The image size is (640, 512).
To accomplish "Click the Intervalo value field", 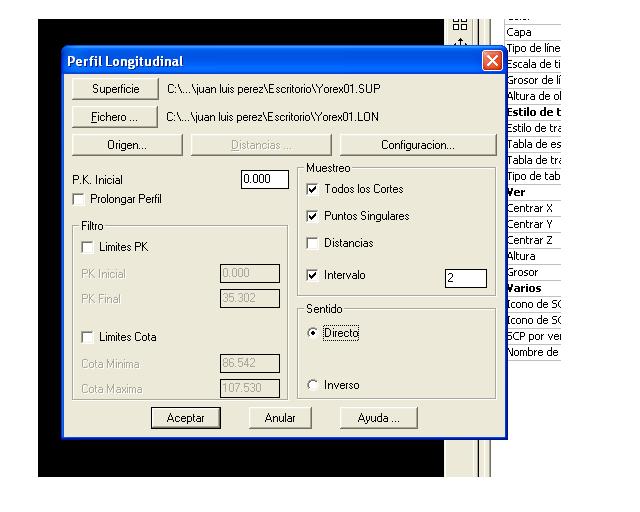I will pos(466,278).
